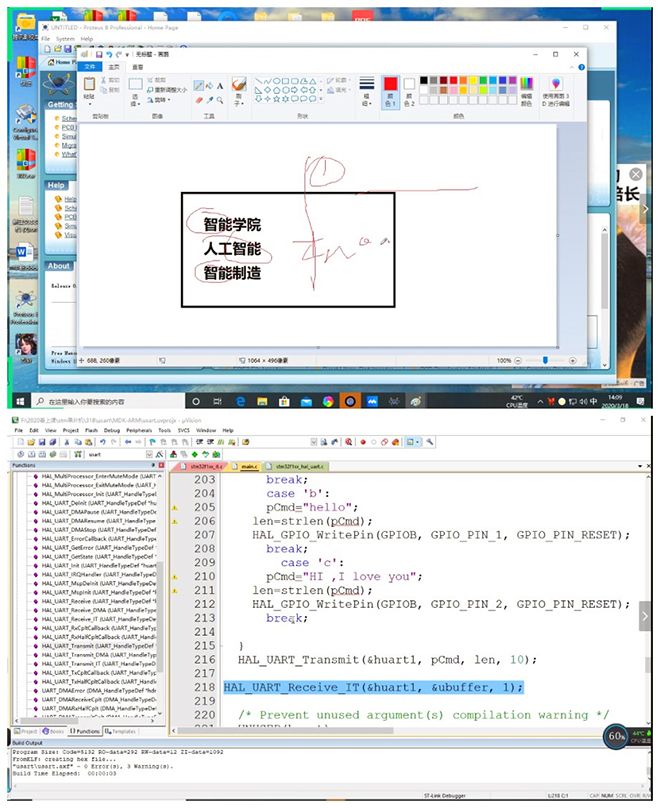Select the Eraser tool in Paint
This screenshot has width=660, height=808.
[198, 100]
